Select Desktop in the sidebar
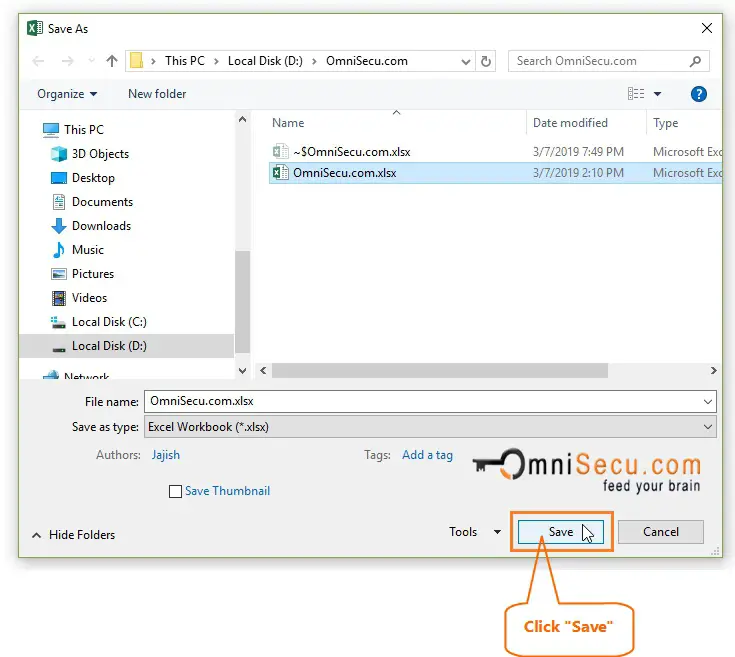 tap(93, 178)
